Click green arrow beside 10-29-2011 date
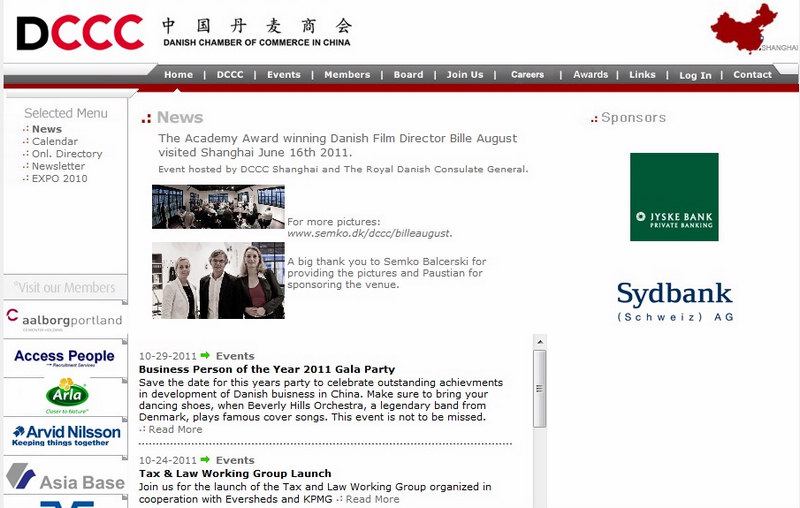 pos(205,355)
